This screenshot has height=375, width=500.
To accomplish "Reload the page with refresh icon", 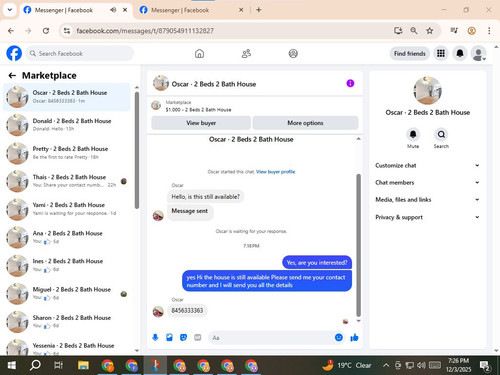I will (x=46, y=31).
